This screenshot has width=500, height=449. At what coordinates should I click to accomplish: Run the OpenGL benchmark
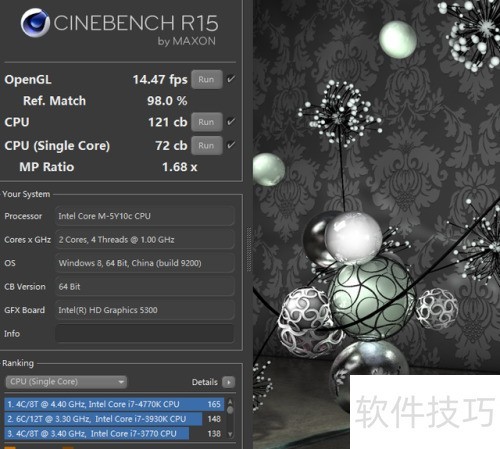207,80
